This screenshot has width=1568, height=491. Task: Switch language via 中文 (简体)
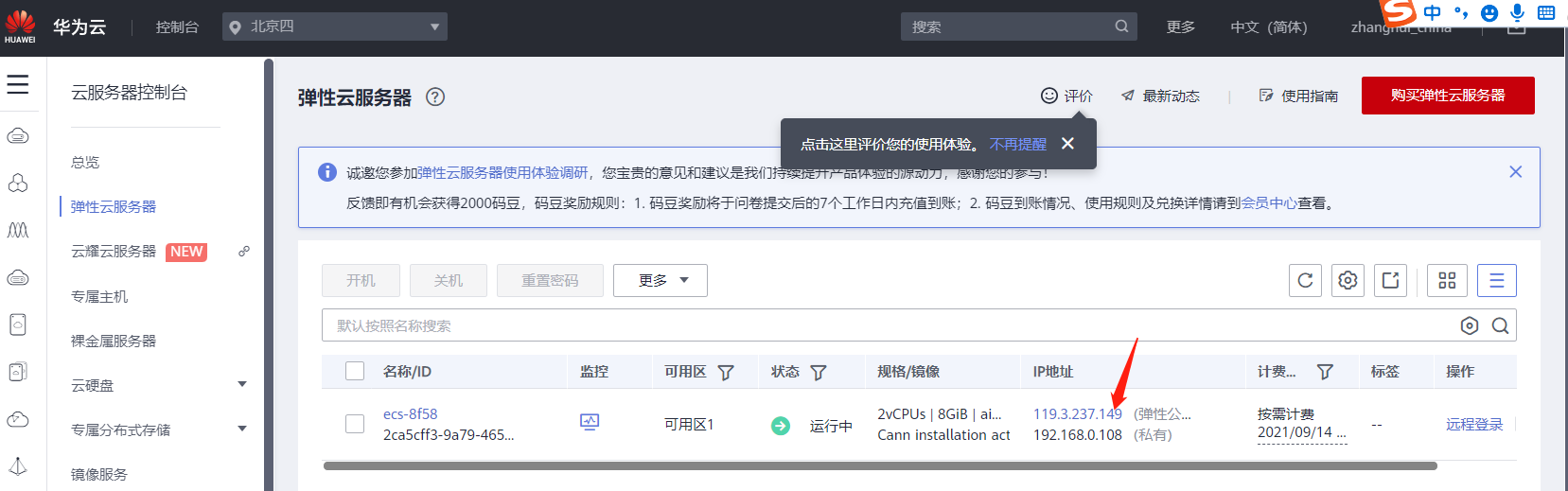coord(1268,27)
